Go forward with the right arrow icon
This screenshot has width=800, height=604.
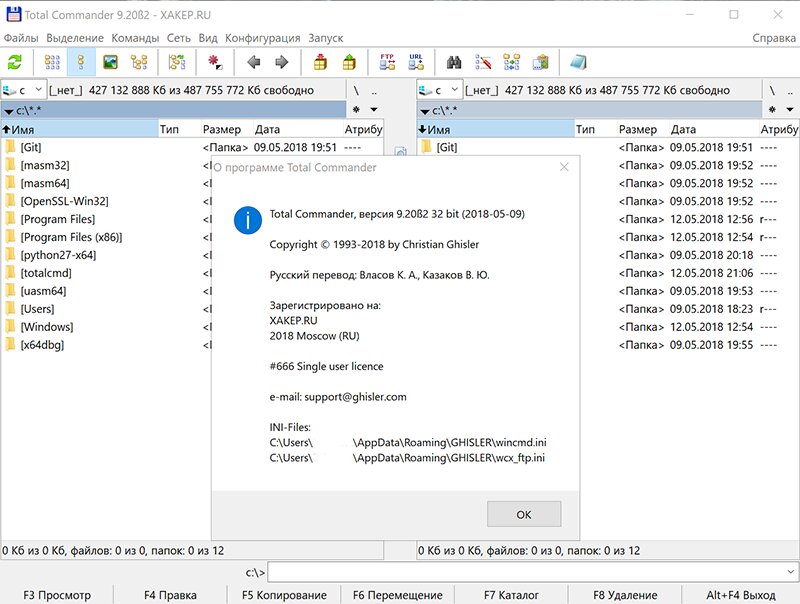click(281, 62)
